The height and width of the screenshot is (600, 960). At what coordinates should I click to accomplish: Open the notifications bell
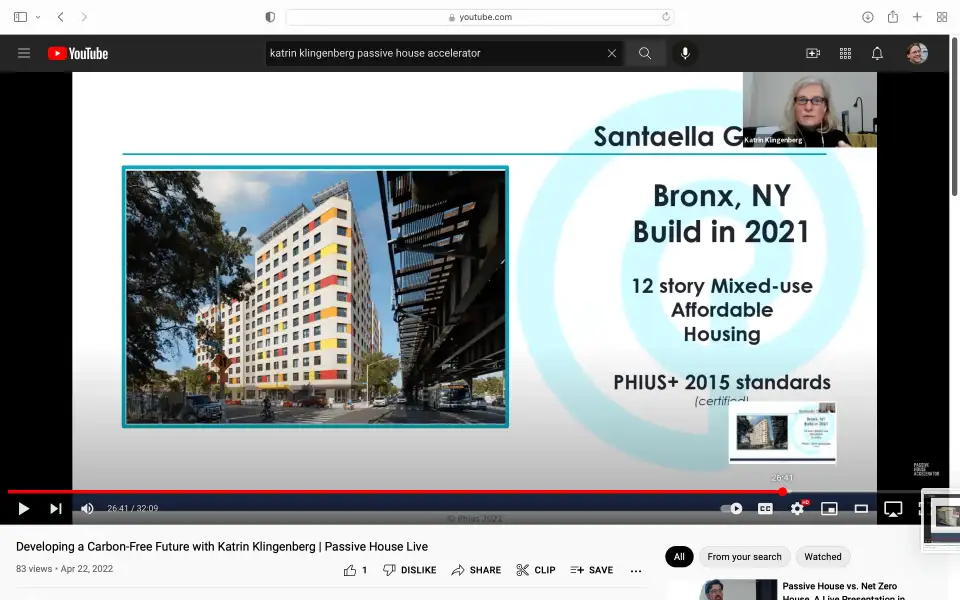877,53
